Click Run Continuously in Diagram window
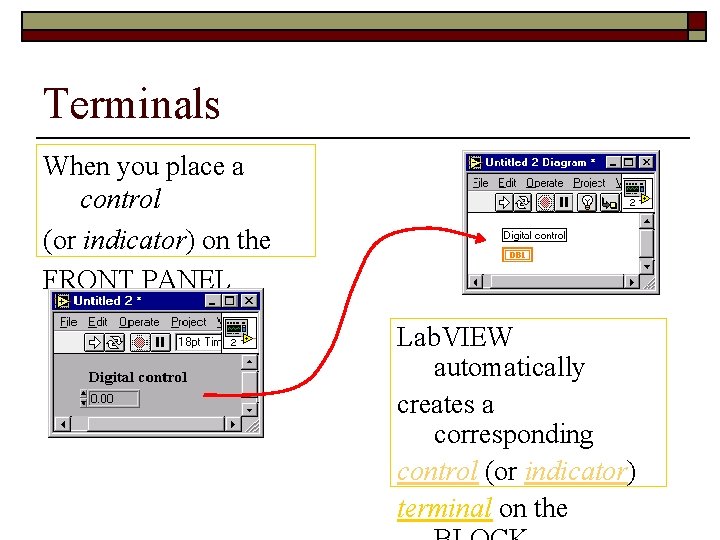 [x=522, y=202]
